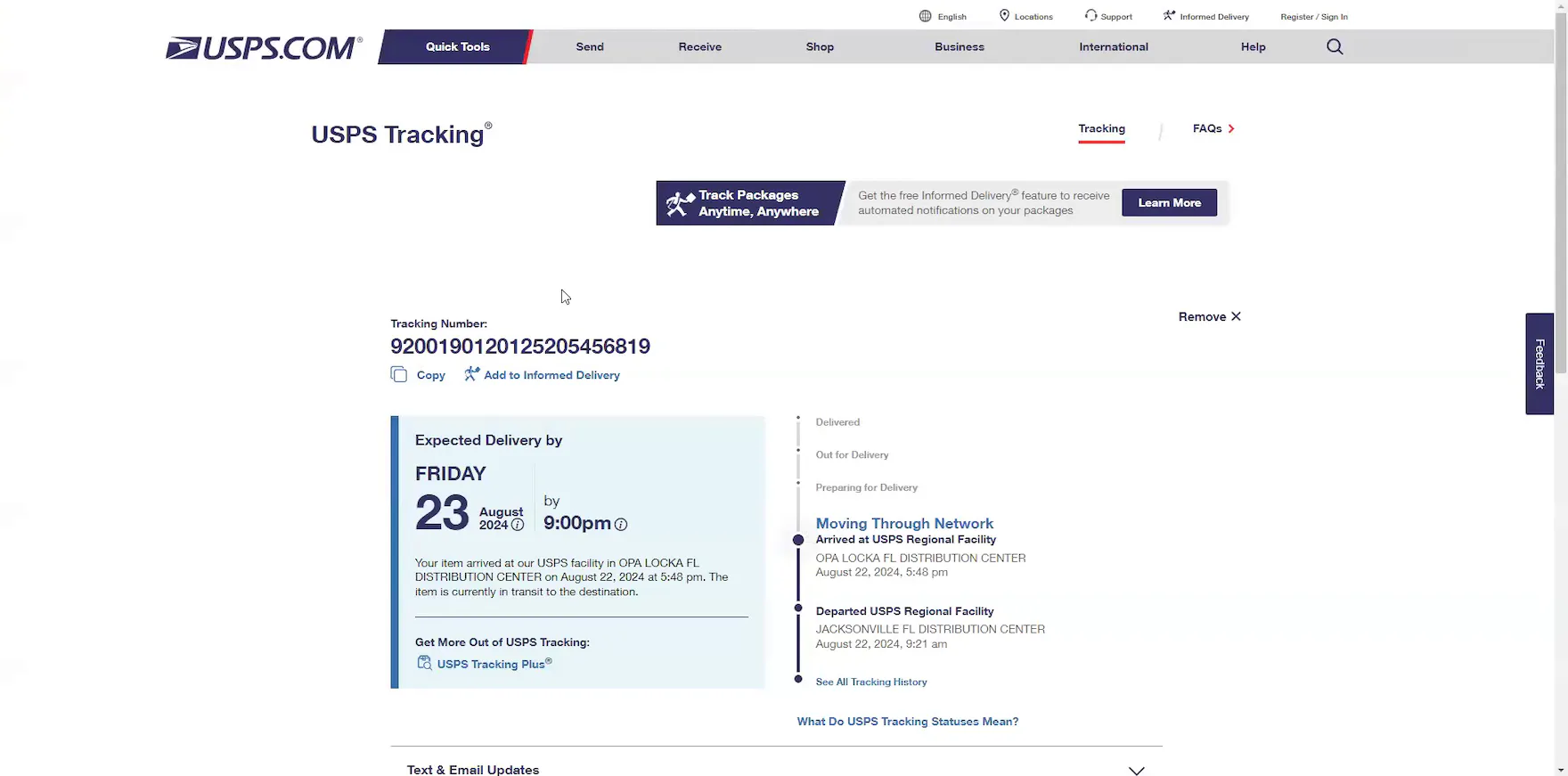Click the Arrived at USPS Regional Facility marker

pos(798,540)
